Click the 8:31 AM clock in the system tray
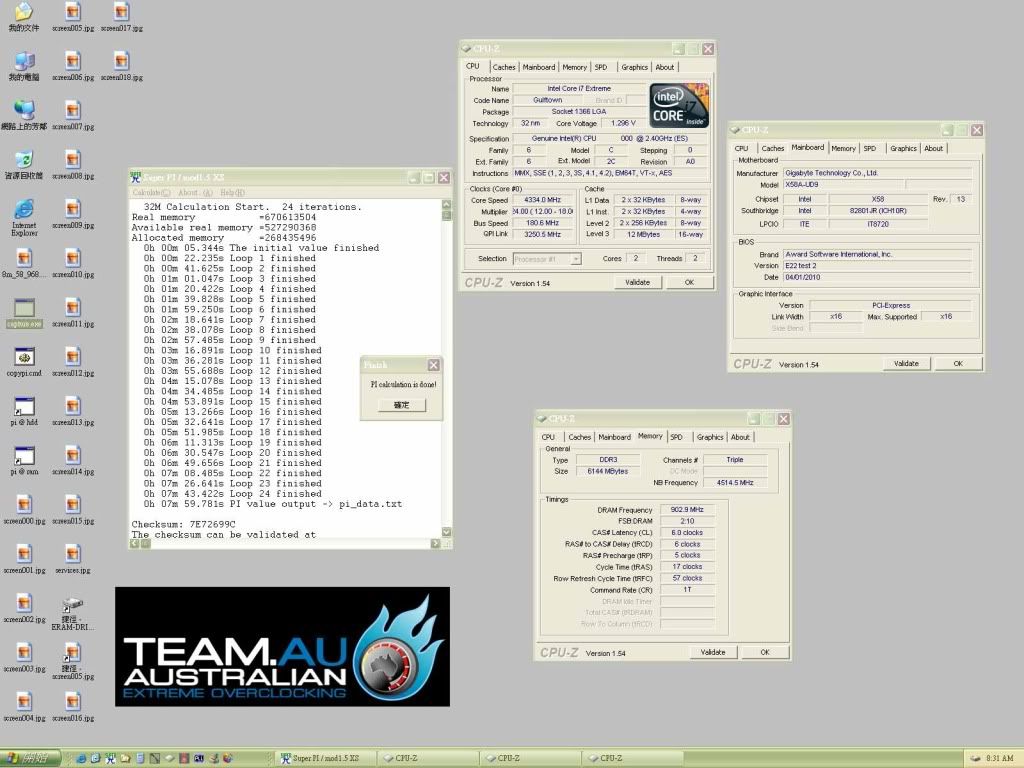This screenshot has height=768, width=1024. pyautogui.click(x=999, y=758)
